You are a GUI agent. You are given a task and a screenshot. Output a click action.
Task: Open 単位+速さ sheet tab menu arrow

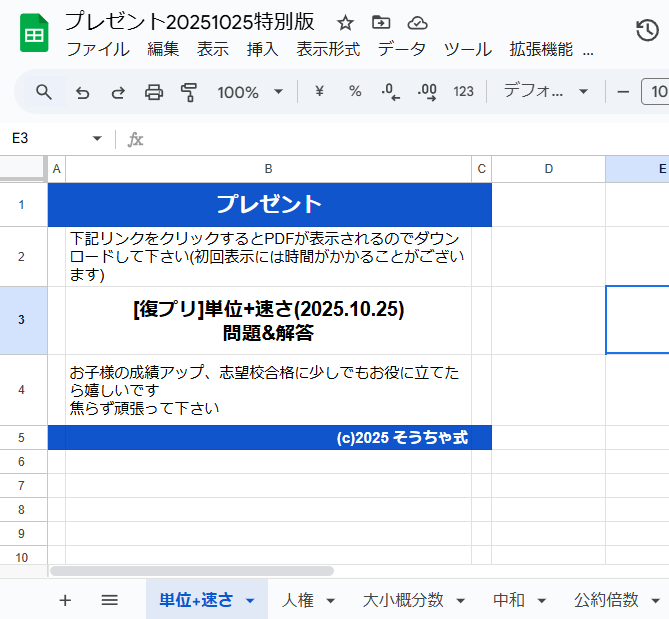tap(250, 601)
